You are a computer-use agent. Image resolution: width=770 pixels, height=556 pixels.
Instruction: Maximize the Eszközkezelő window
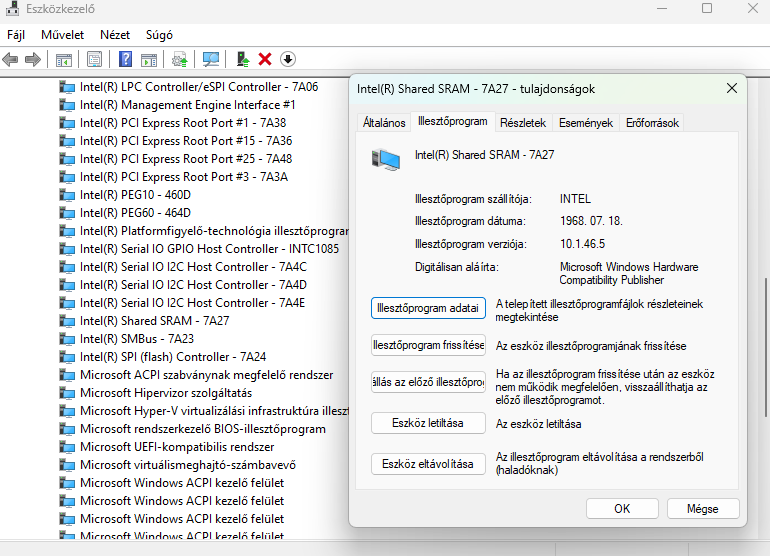[707, 8]
